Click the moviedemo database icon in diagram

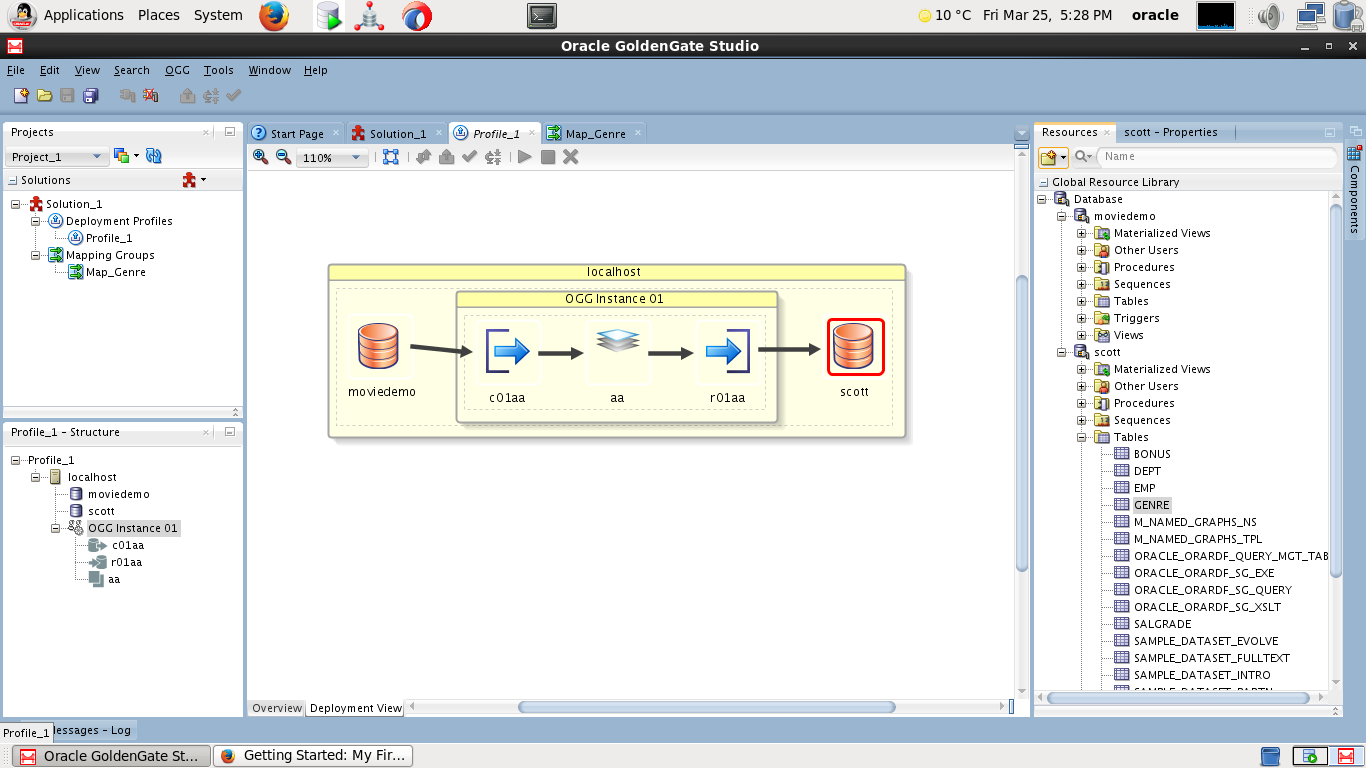pos(378,346)
